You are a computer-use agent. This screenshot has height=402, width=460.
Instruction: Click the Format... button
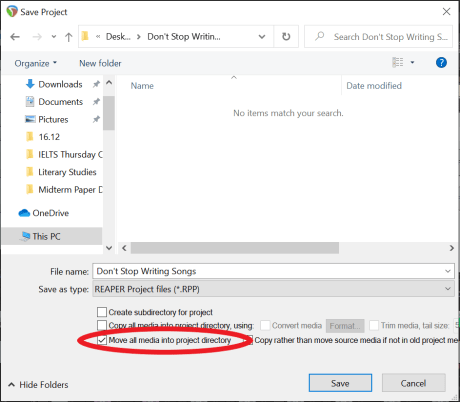click(345, 326)
